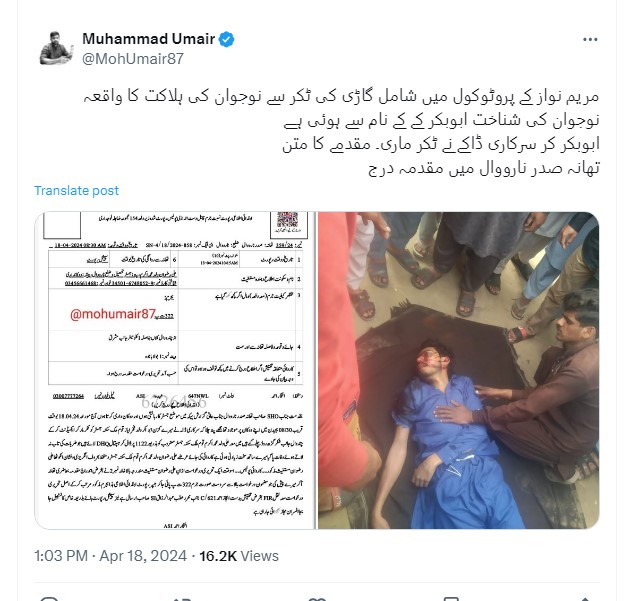The height and width of the screenshot is (601, 631).
Task: Click the blue verified checkmark badge
Action: [x=227, y=39]
